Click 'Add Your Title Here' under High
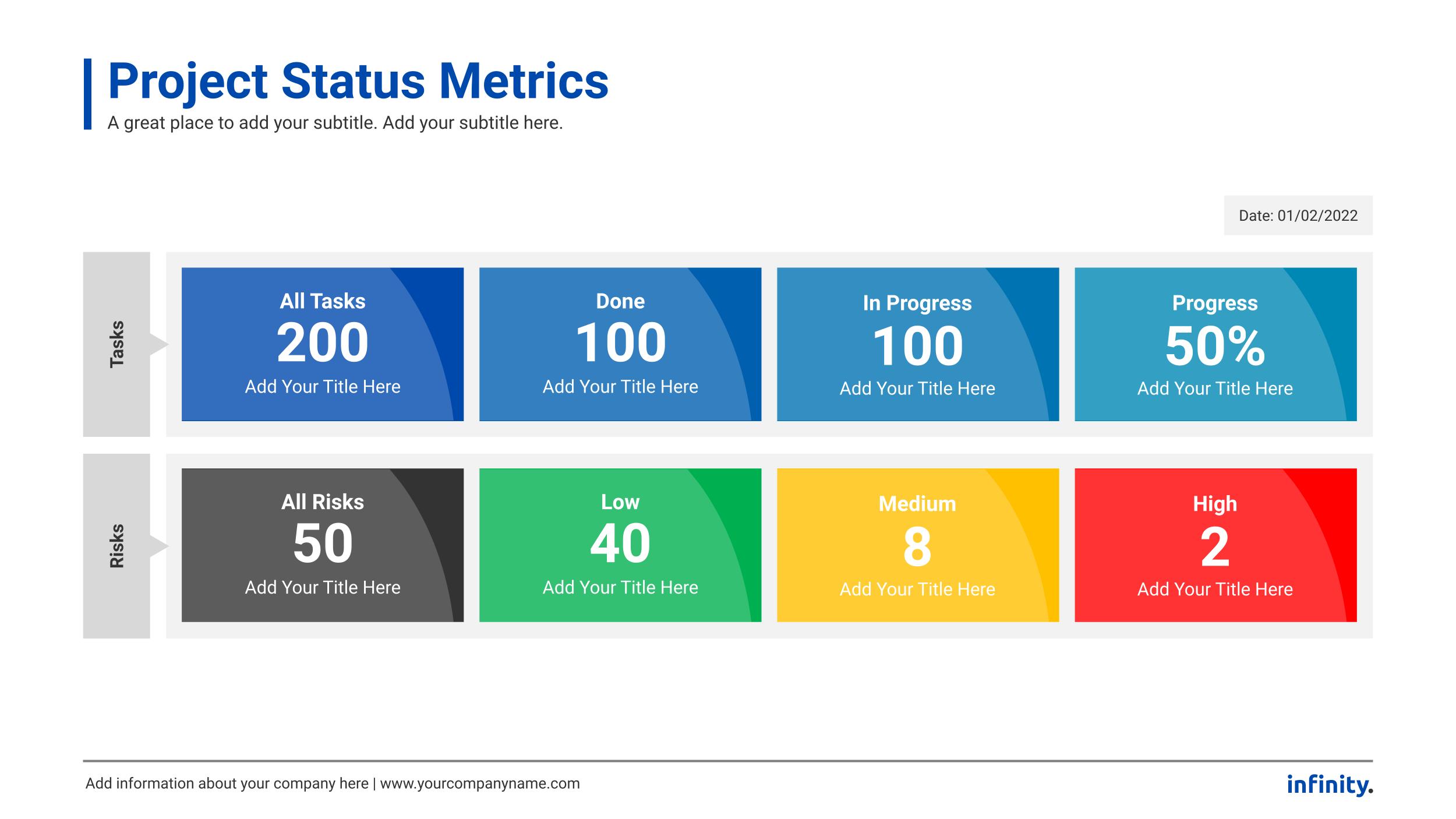The image size is (1456, 819). click(x=1215, y=589)
